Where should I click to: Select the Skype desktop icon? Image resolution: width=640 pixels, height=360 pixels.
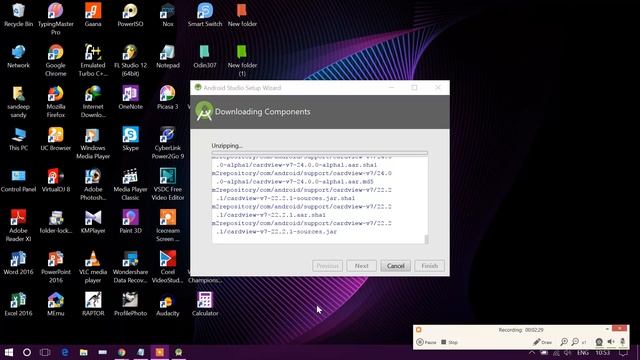point(130,139)
